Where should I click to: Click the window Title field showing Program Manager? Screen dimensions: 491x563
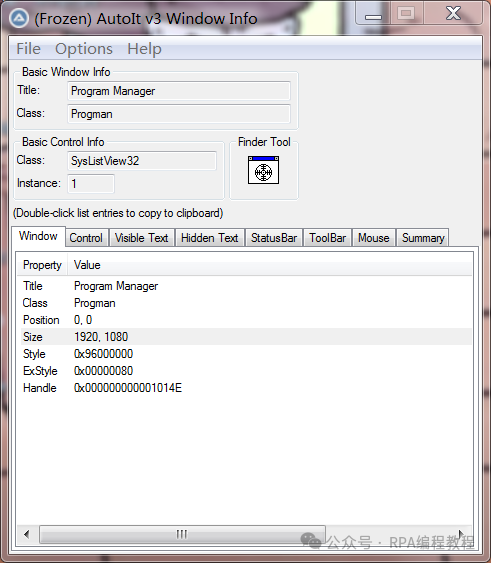pos(179,91)
